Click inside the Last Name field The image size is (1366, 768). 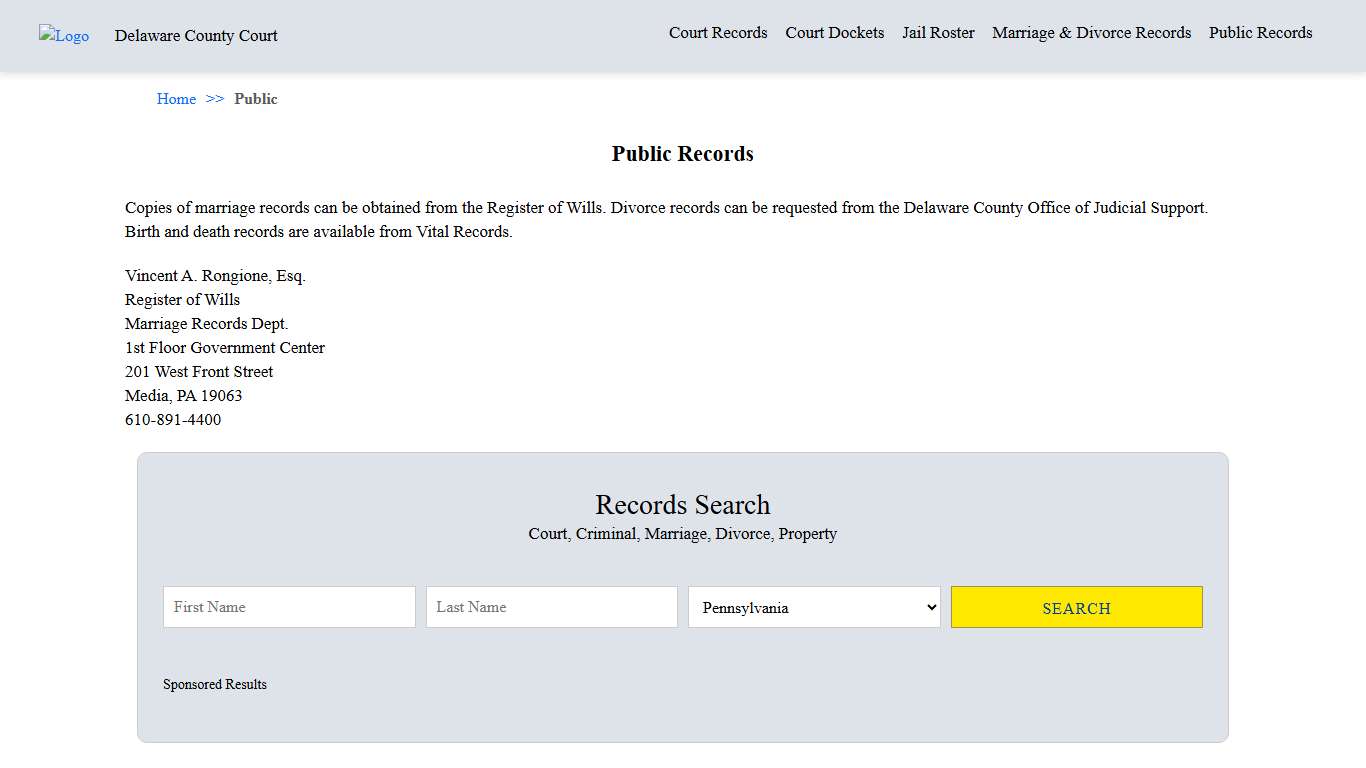pos(551,607)
